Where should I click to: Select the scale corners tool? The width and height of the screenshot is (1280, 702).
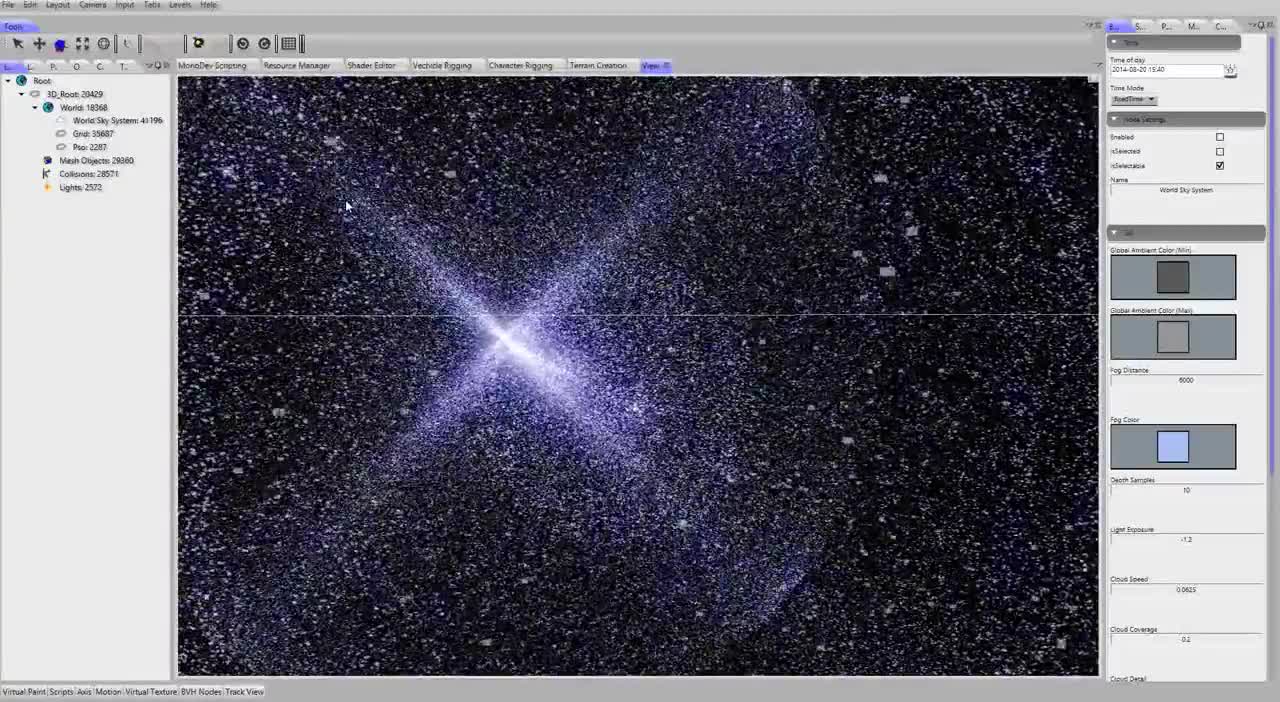click(82, 44)
